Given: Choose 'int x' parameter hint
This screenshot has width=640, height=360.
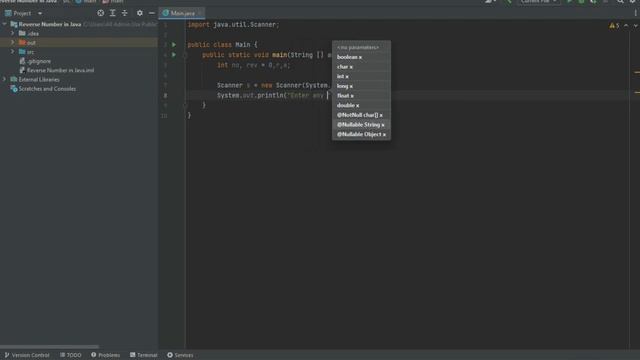Looking at the screenshot, I should point(361,76).
